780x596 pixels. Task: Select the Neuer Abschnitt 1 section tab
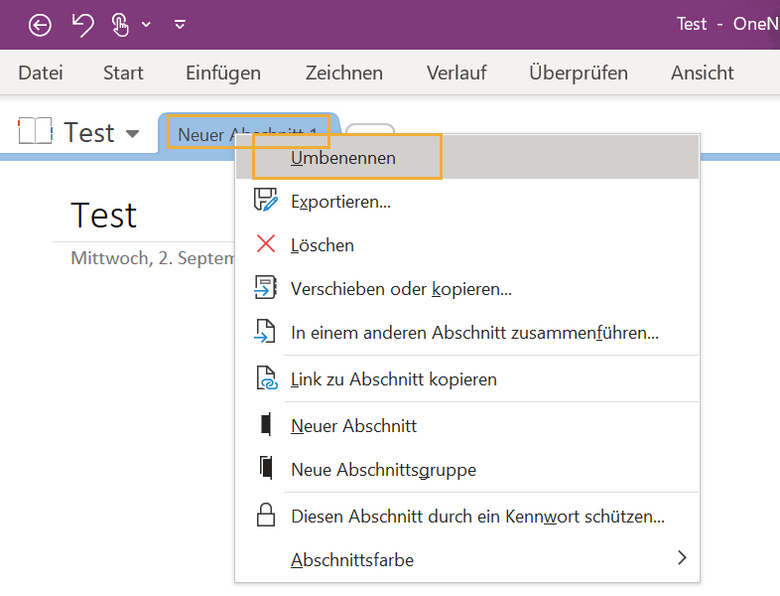click(x=248, y=132)
